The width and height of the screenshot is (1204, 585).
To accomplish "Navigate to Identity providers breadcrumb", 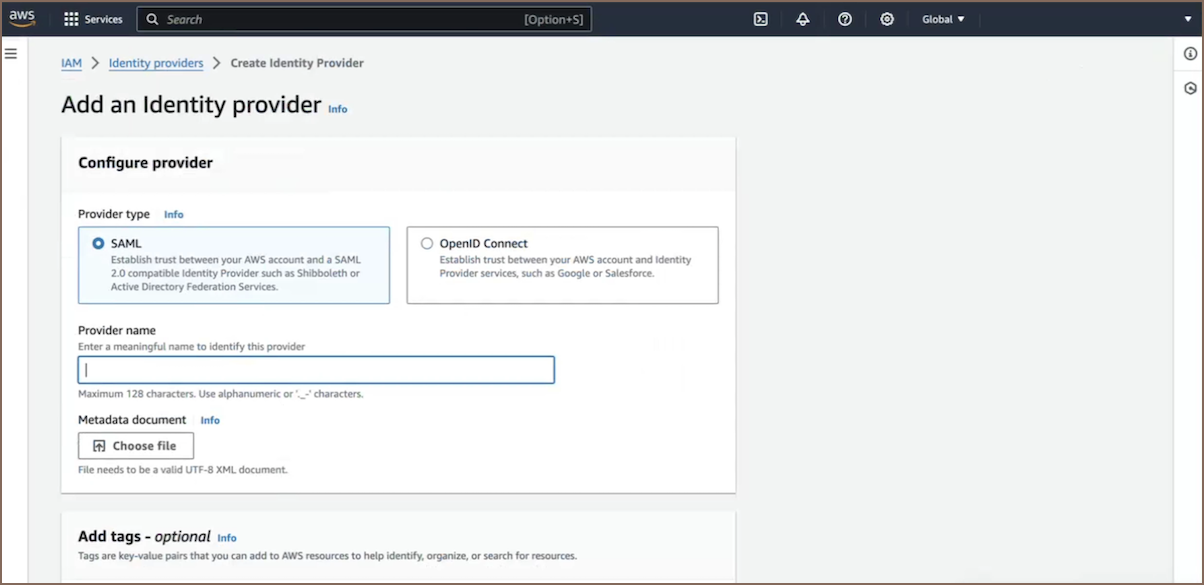I will 156,63.
